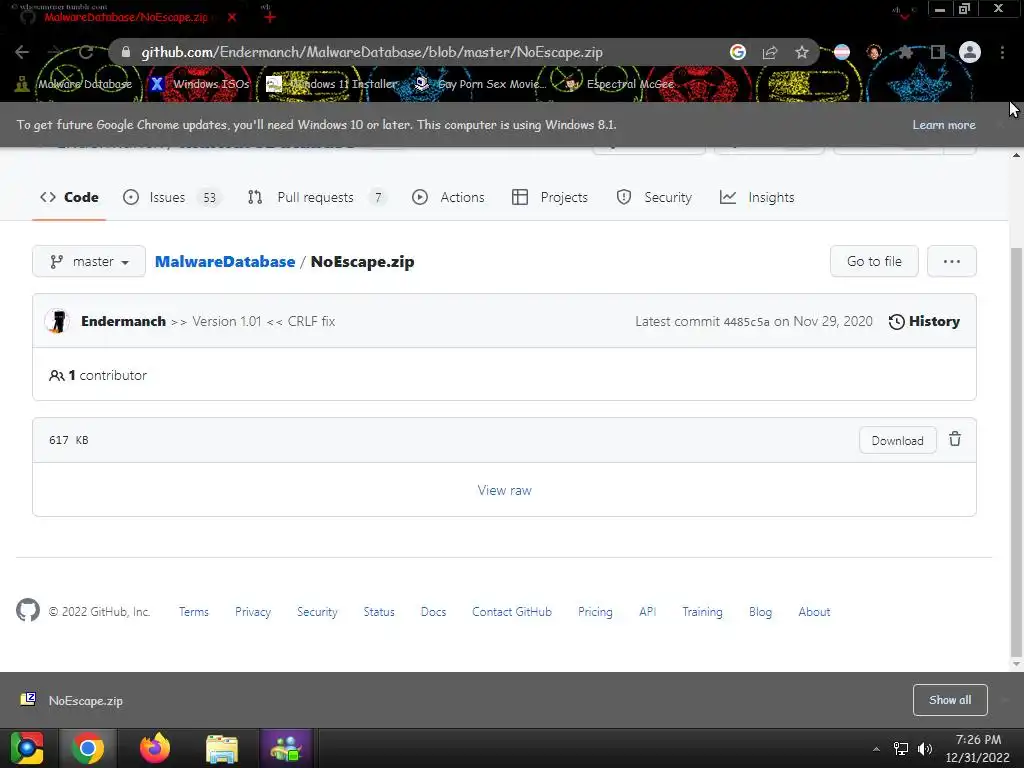The width and height of the screenshot is (1024, 768).
Task: Open Contact GitHub footer link
Action: (x=512, y=612)
